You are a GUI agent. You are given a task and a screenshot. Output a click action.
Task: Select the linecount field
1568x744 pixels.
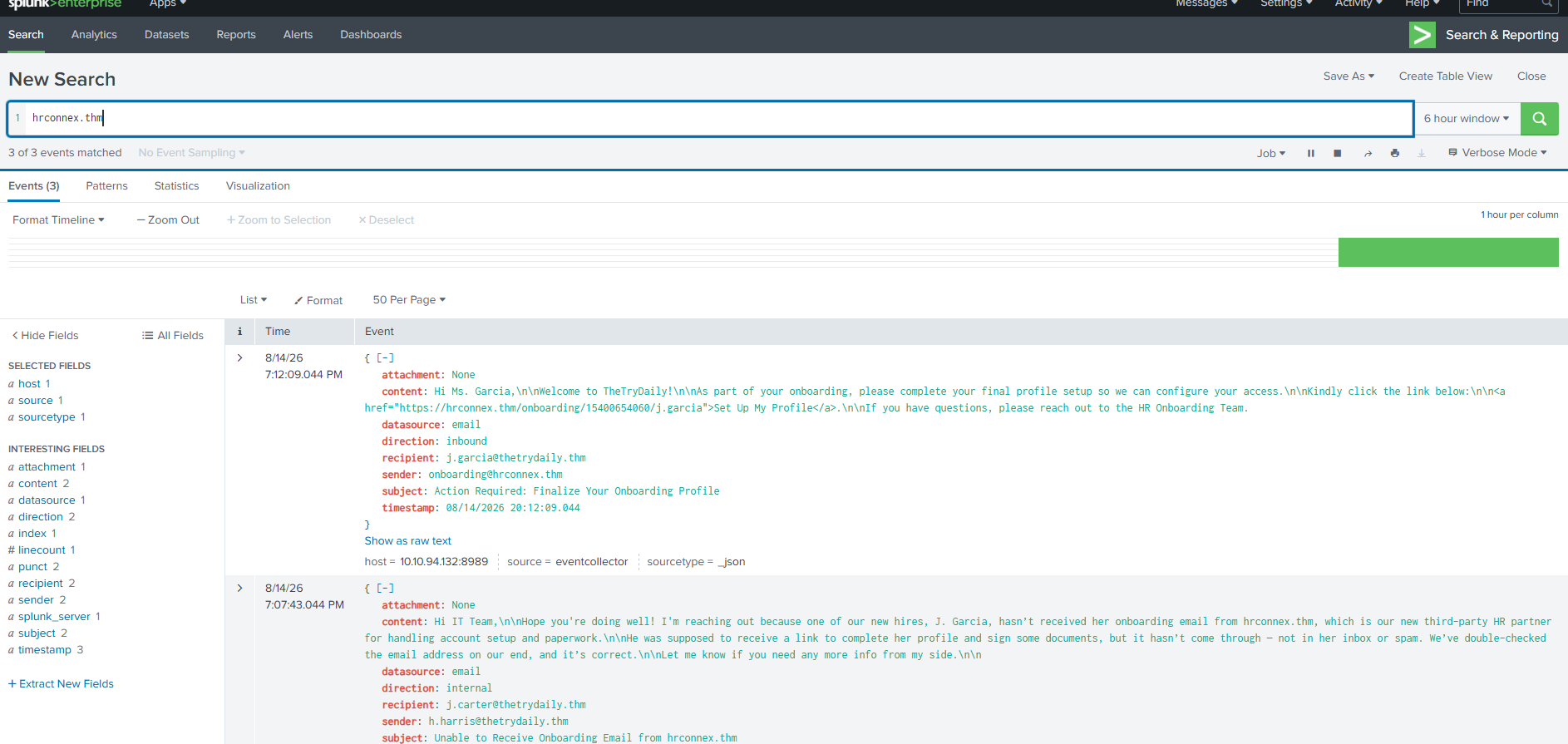tap(42, 550)
